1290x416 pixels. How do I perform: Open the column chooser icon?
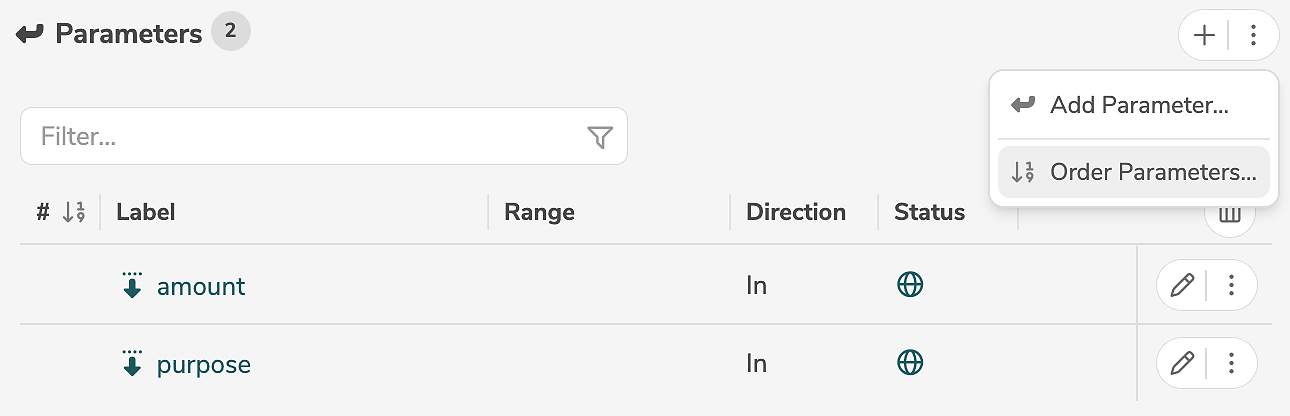[1229, 216]
